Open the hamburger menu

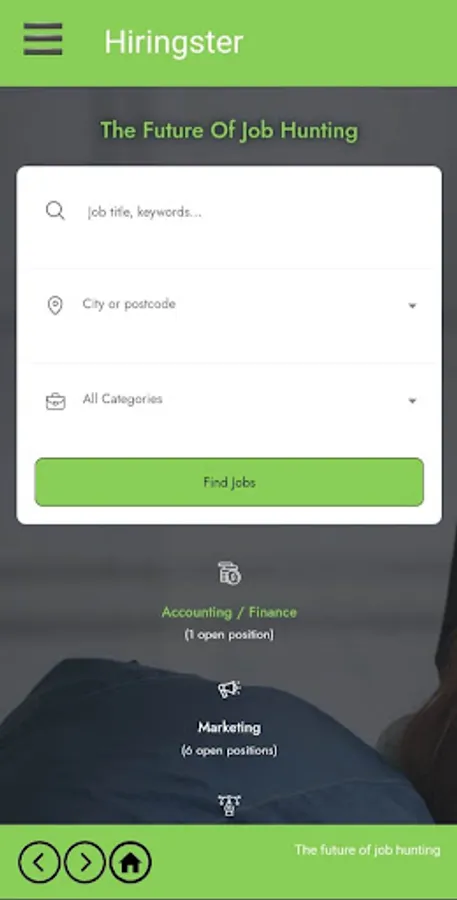point(43,39)
